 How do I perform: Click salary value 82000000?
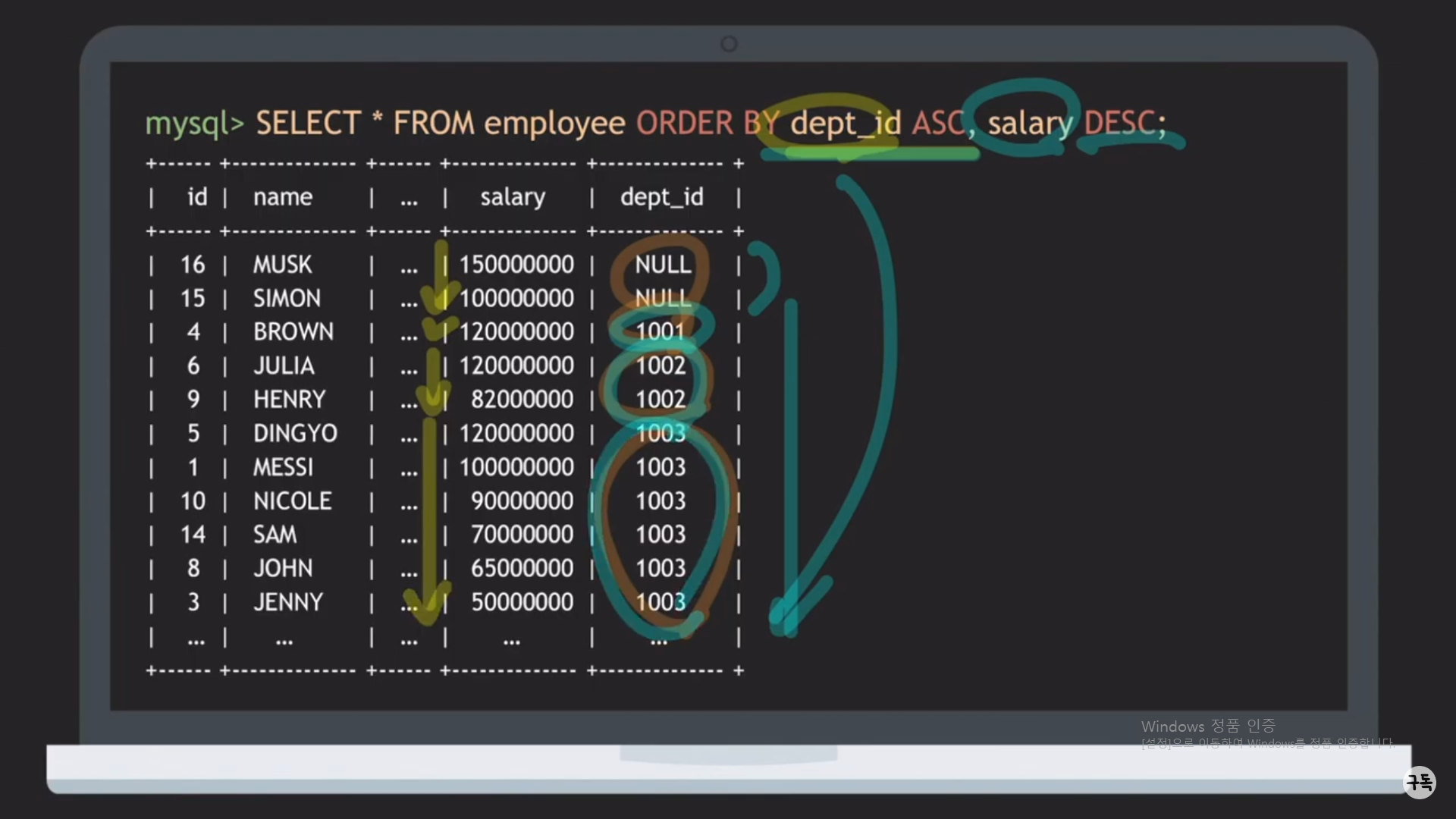(522, 400)
